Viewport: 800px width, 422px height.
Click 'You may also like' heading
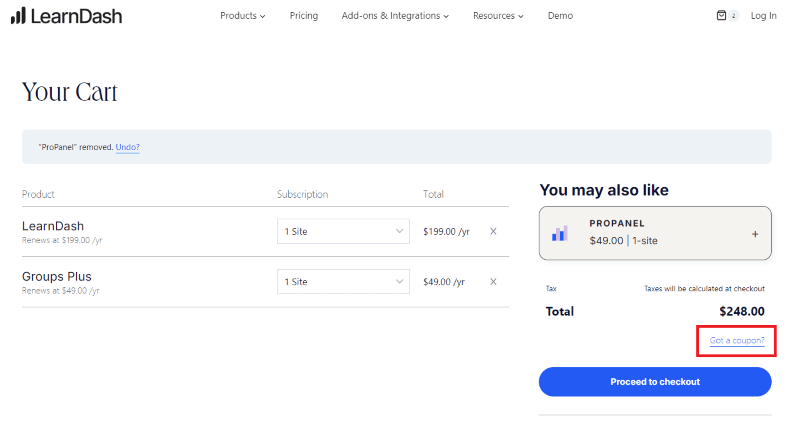click(x=604, y=190)
